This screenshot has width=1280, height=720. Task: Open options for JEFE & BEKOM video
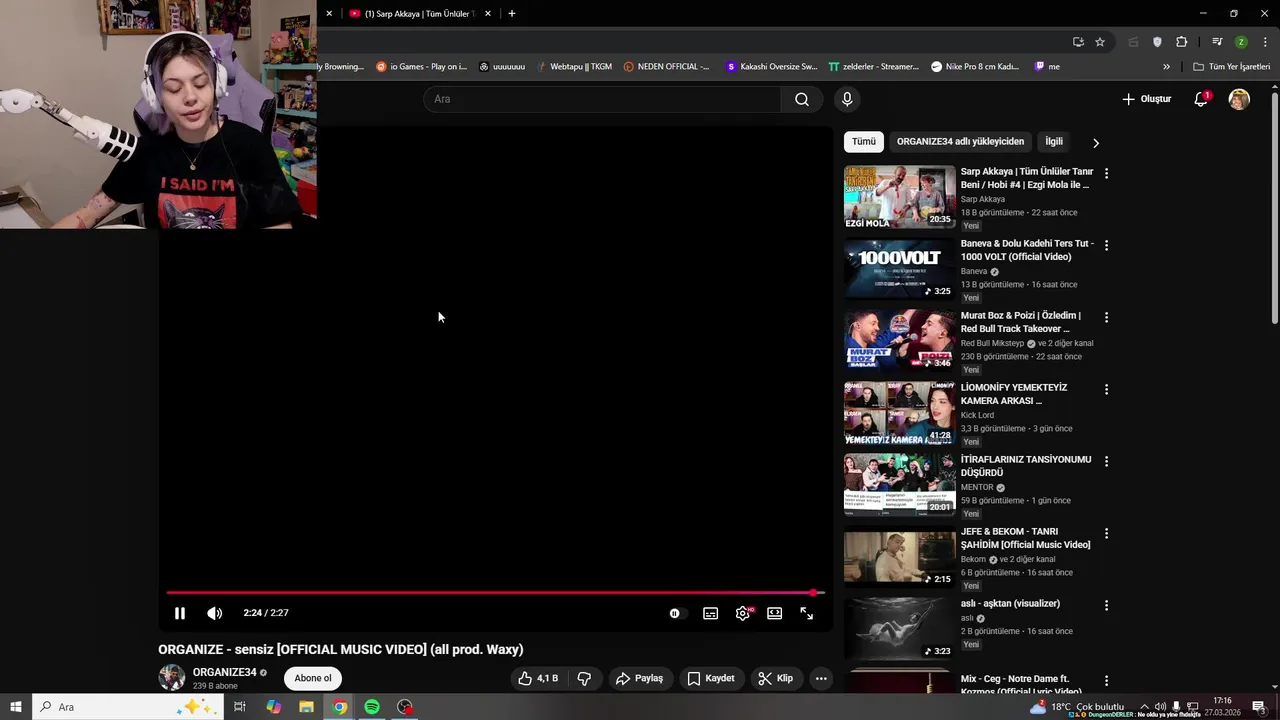(x=1106, y=533)
